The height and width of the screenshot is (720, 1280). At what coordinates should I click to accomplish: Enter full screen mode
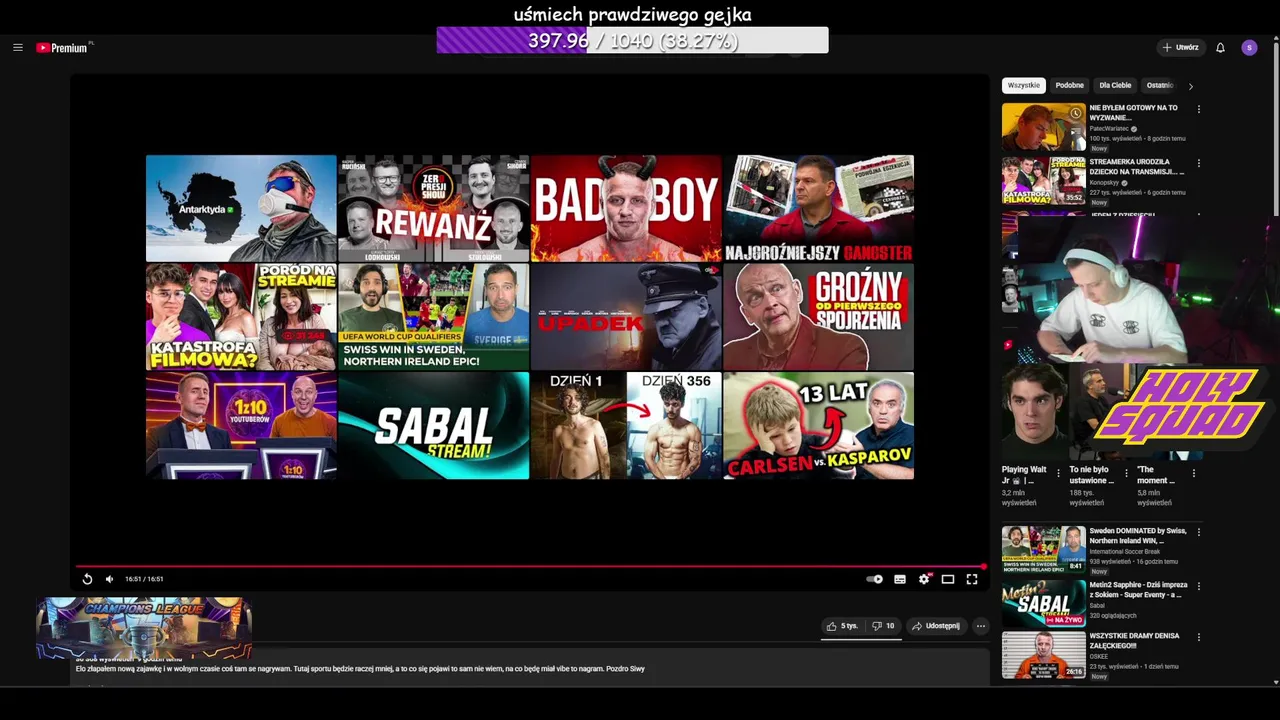[x=972, y=579]
